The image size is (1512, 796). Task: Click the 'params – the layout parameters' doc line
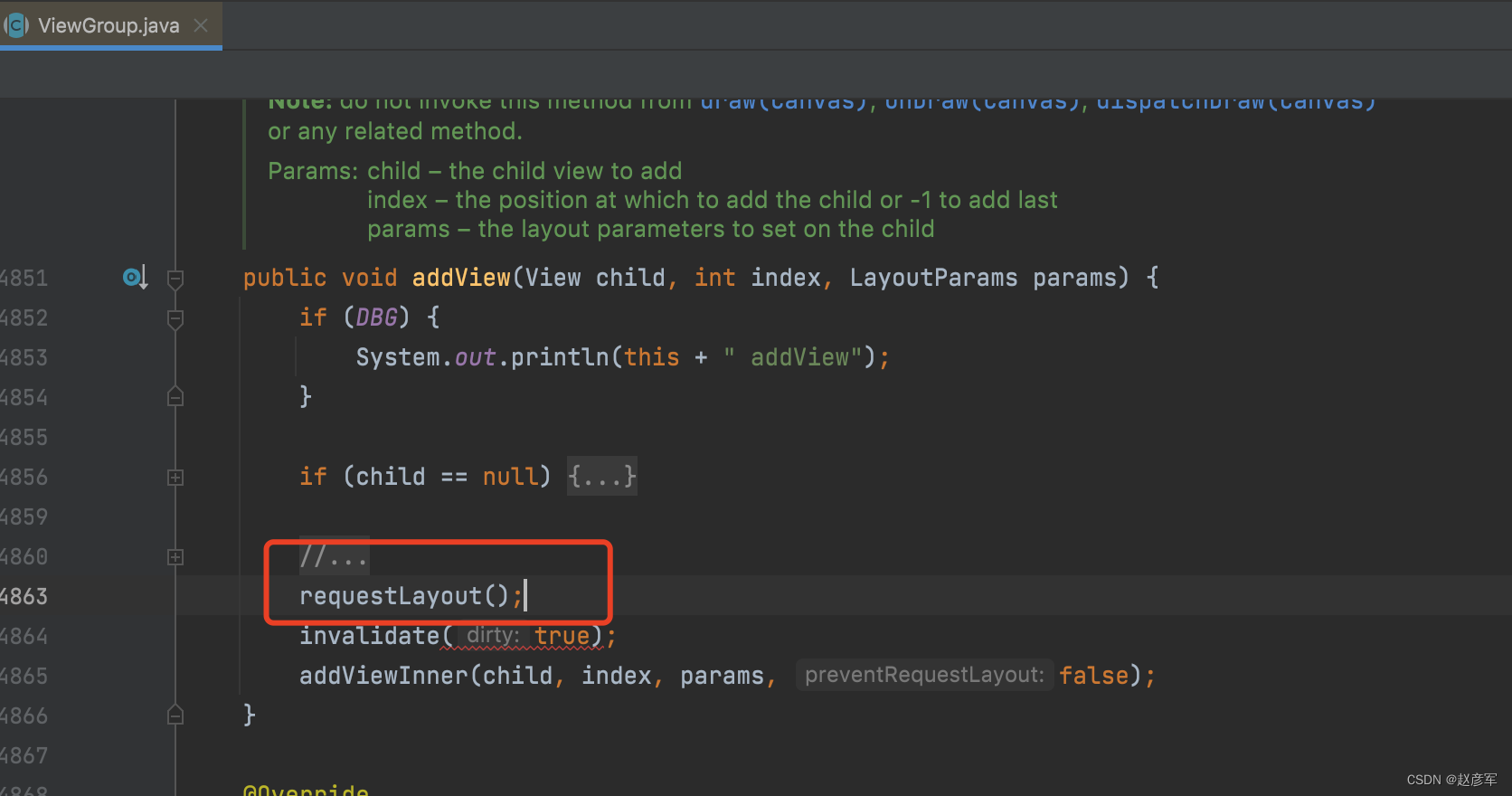click(650, 229)
